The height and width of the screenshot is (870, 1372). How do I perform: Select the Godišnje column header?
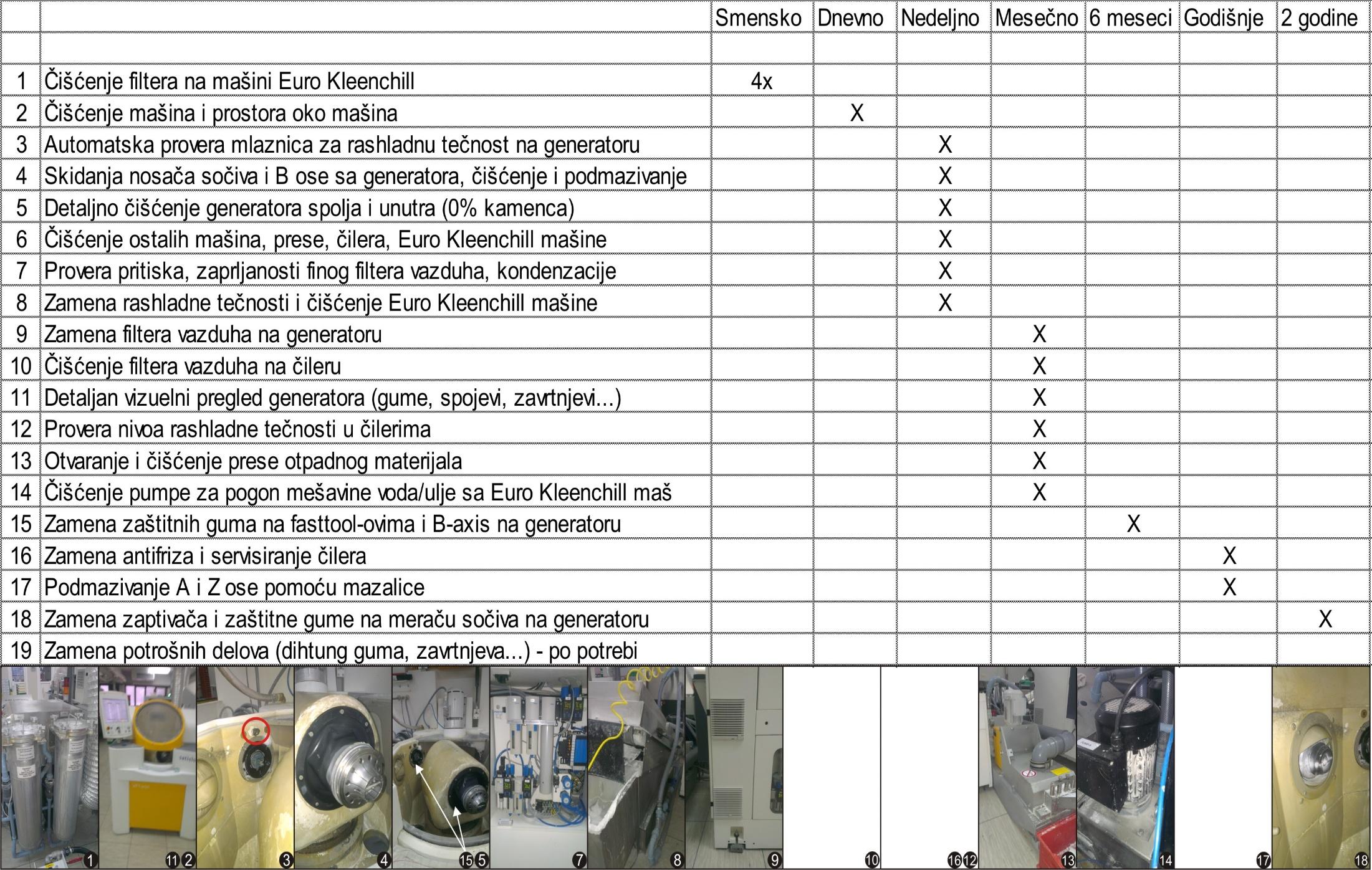[1224, 17]
